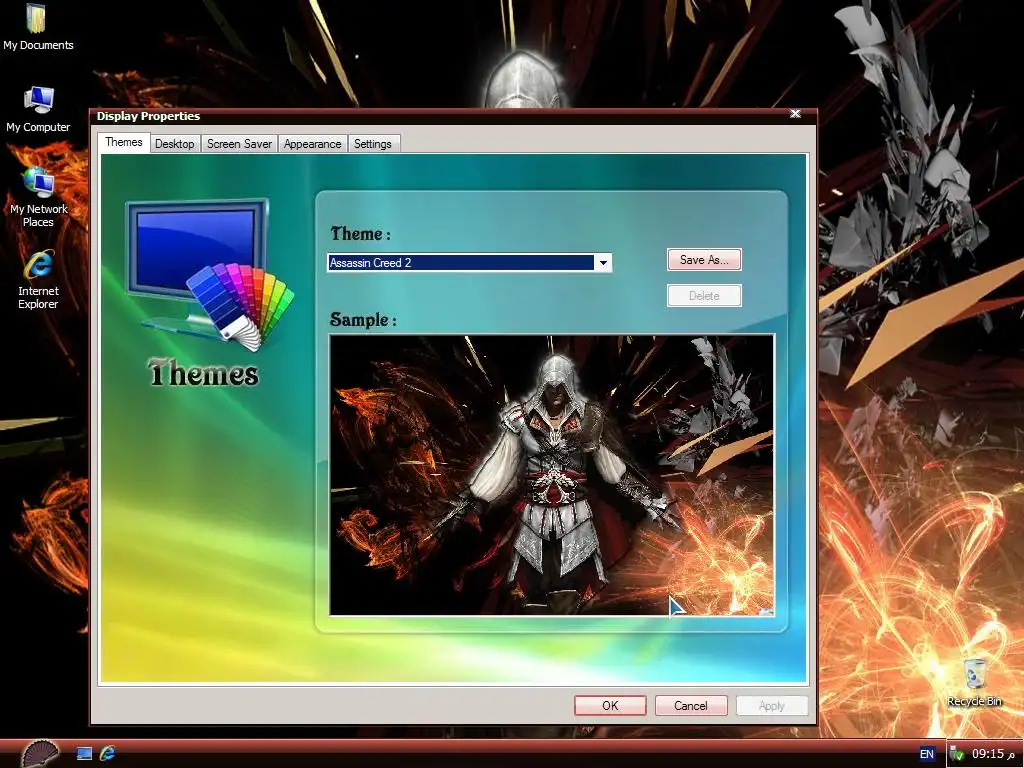Click the Delete button
Screen dimensions: 1024x768
coord(704,295)
